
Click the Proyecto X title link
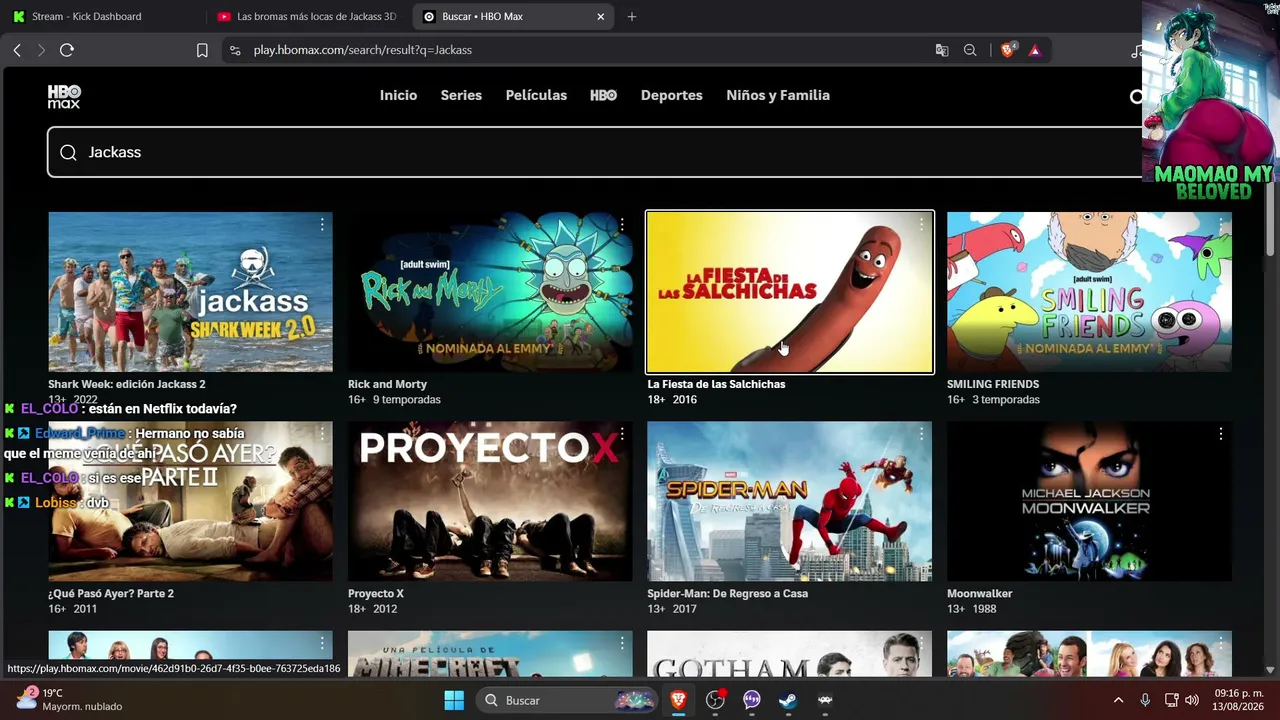(x=376, y=593)
